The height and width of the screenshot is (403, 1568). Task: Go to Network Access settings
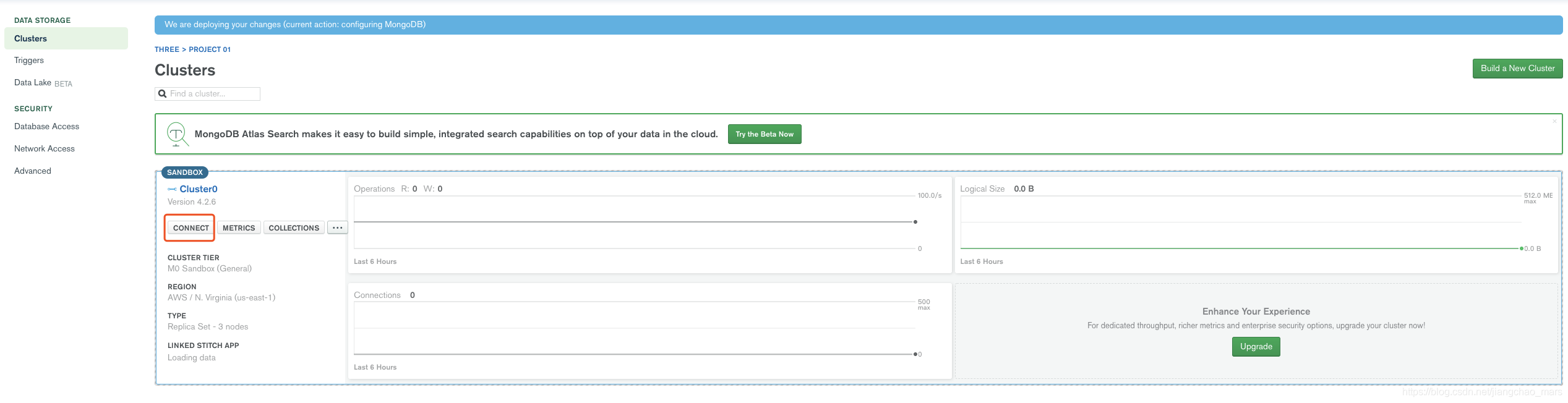tap(45, 148)
